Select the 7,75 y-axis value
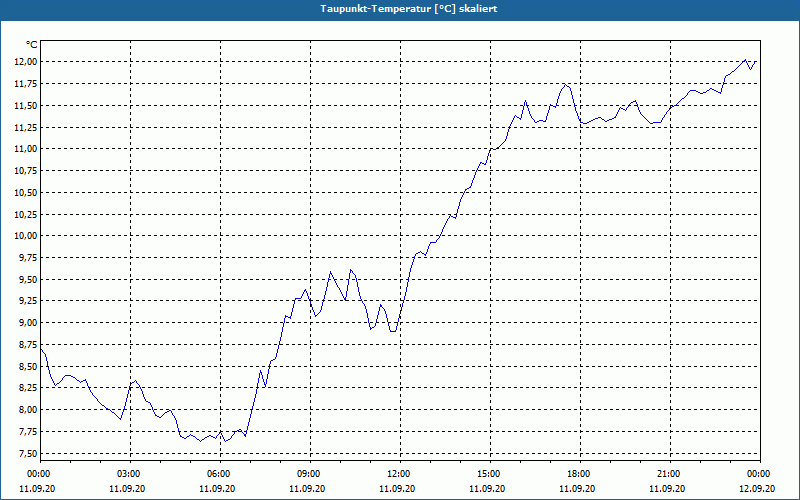The image size is (800, 500). (27, 432)
